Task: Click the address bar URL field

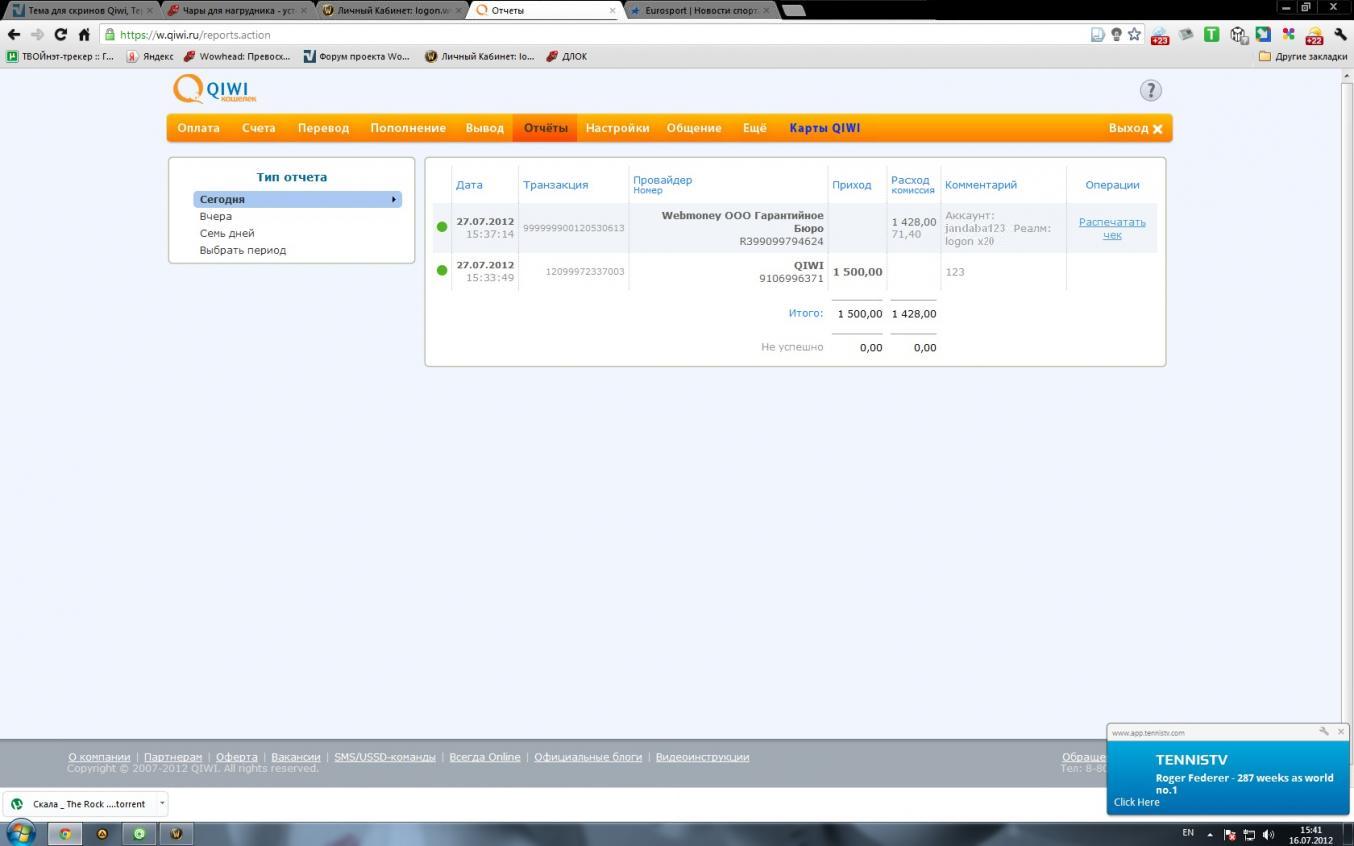Action: [600, 34]
